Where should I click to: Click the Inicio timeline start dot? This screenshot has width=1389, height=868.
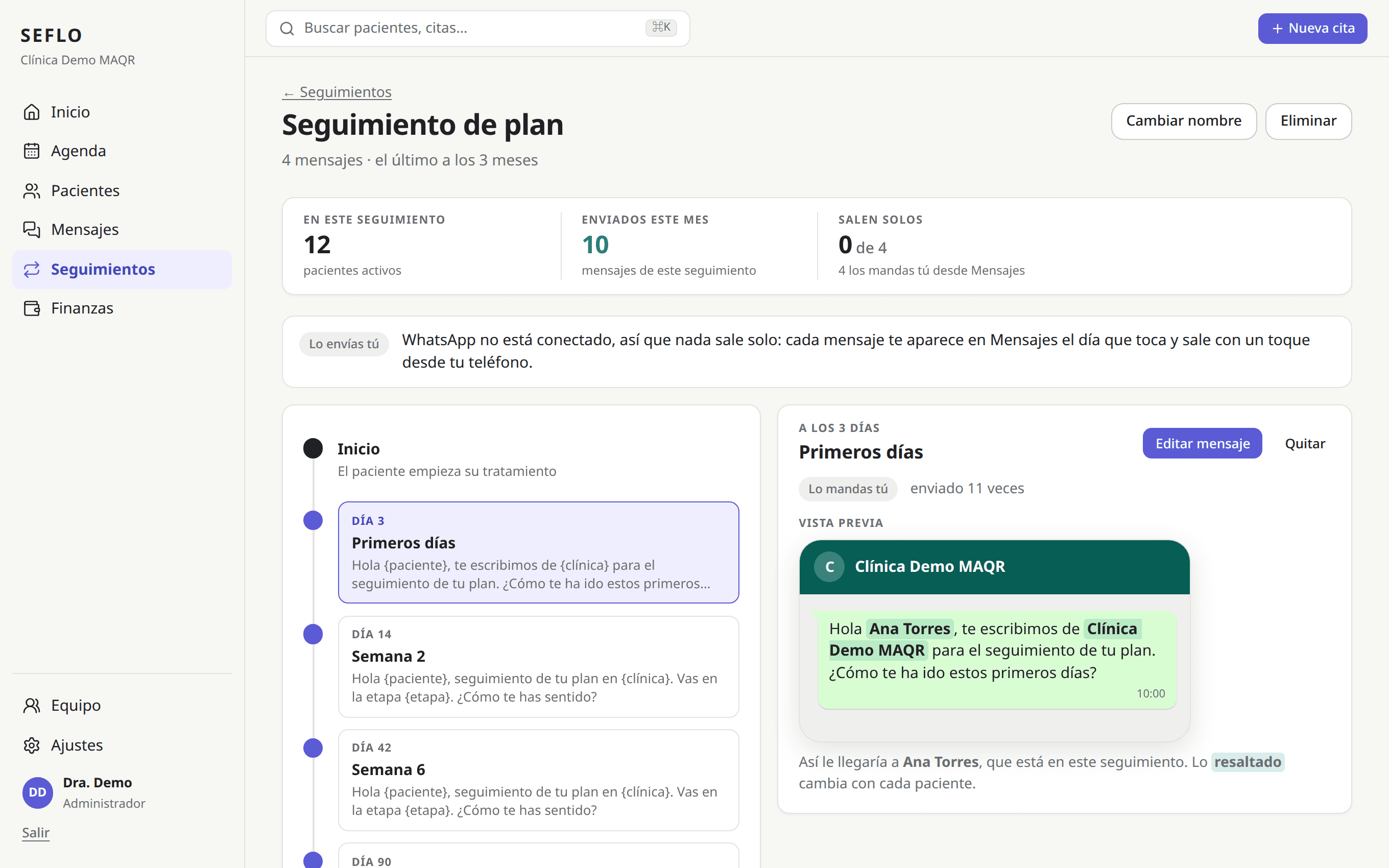(313, 448)
